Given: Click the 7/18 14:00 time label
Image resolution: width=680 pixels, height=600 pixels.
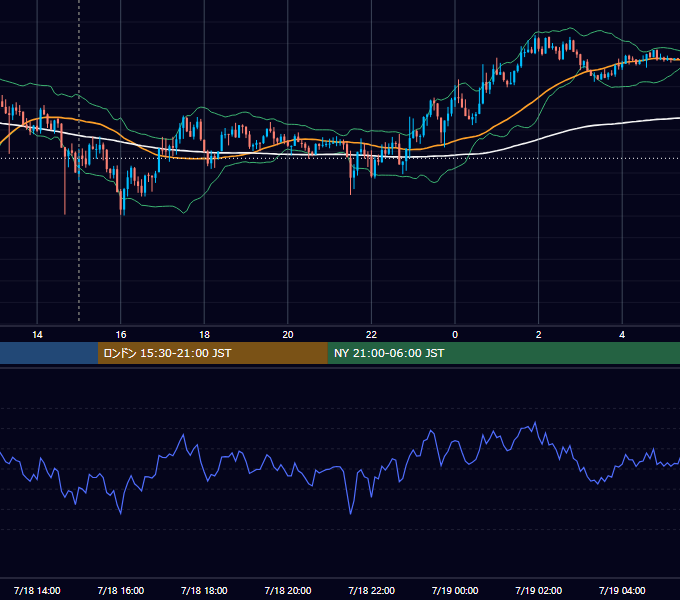Looking at the screenshot, I should coord(37,590).
